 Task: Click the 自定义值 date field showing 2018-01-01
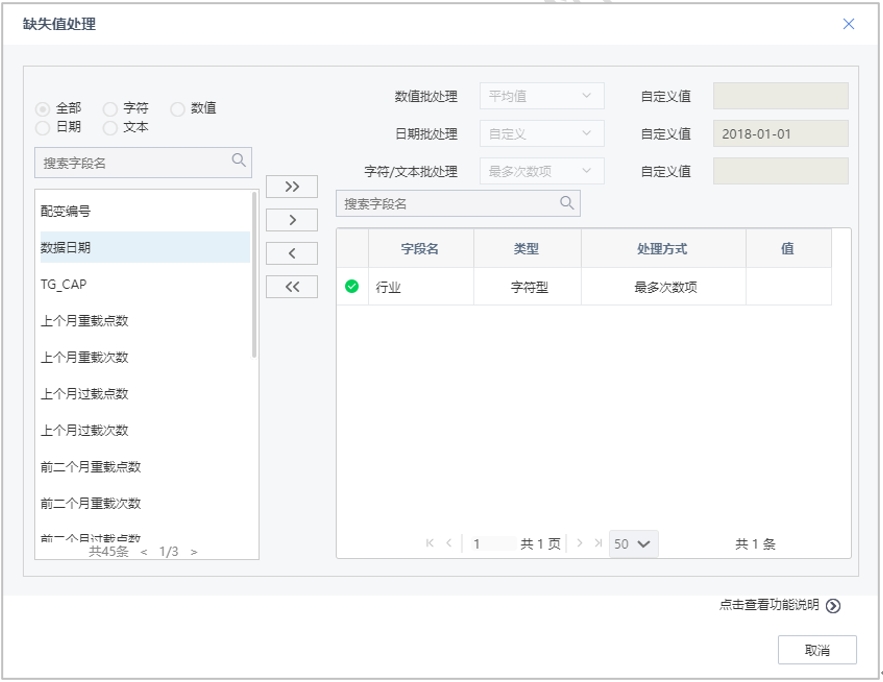click(780, 133)
